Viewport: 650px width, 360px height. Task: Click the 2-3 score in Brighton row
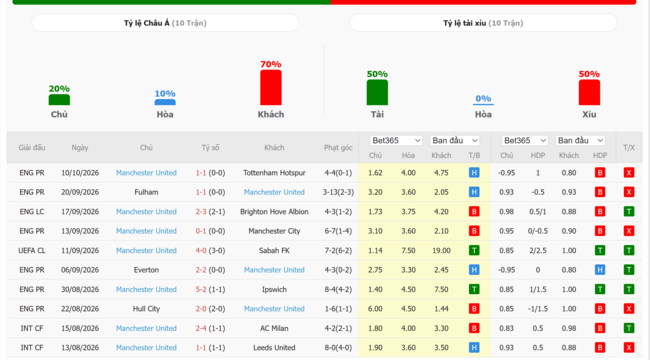[x=201, y=212]
